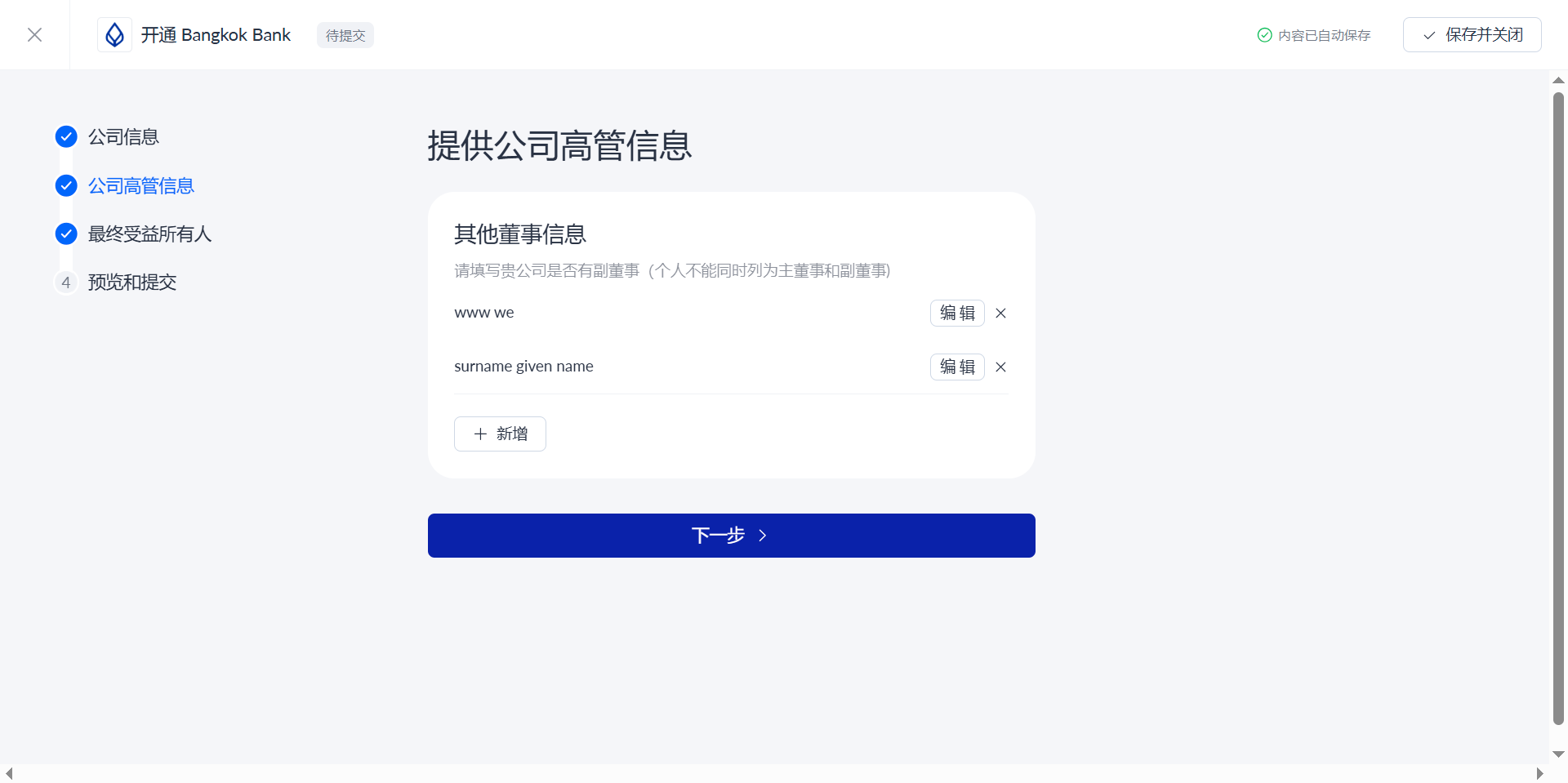Click the checkmark icon beside 公司高管信息
Image resolution: width=1568 pixels, height=783 pixels.
click(66, 185)
